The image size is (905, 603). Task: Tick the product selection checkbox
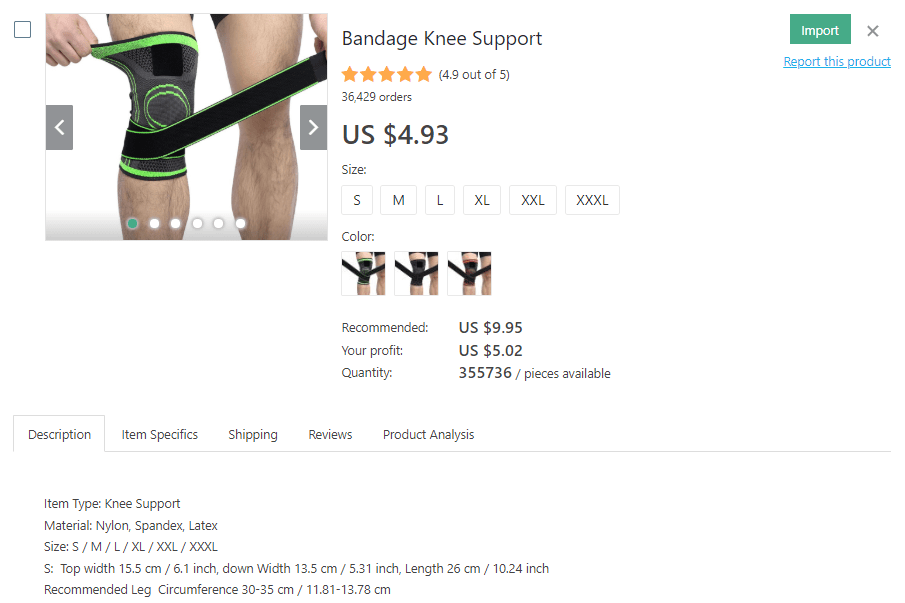click(23, 29)
